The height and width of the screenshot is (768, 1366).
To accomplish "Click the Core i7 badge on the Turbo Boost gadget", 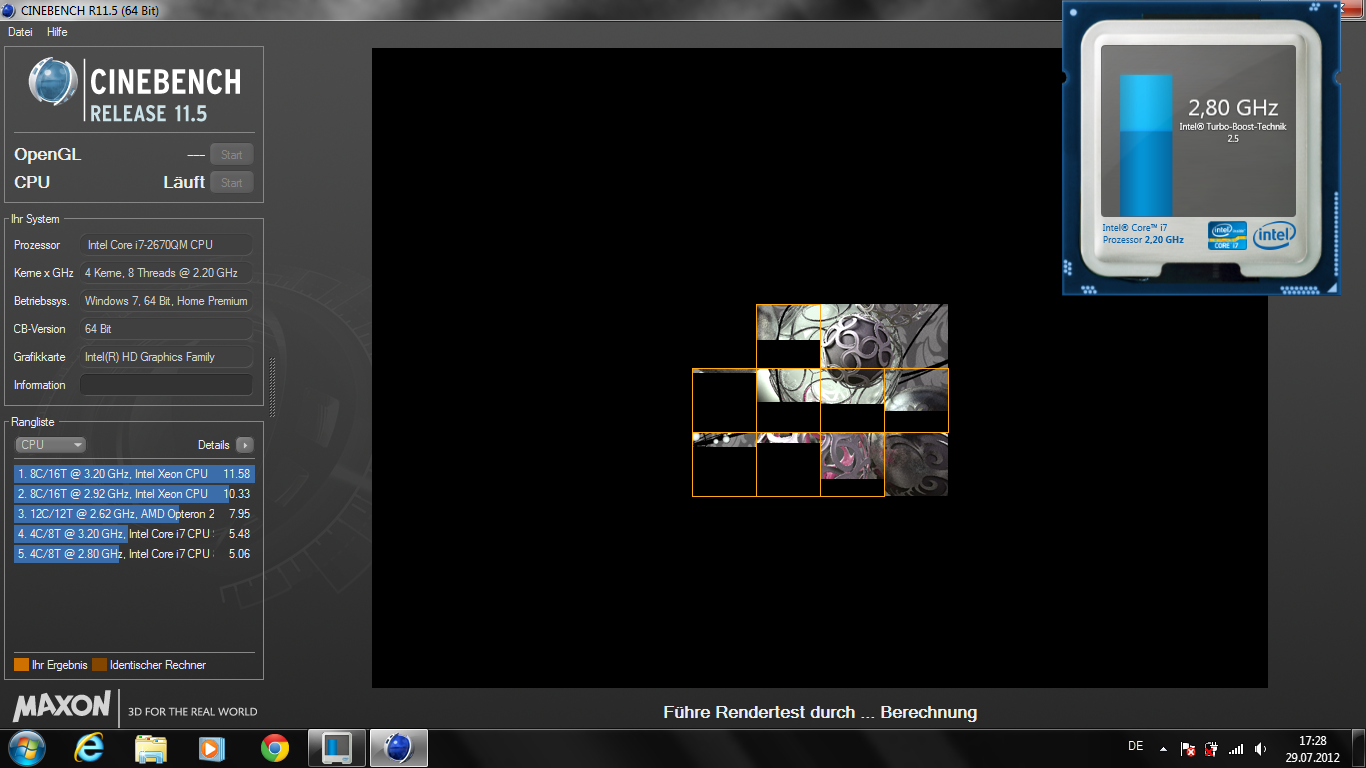I will (1227, 235).
